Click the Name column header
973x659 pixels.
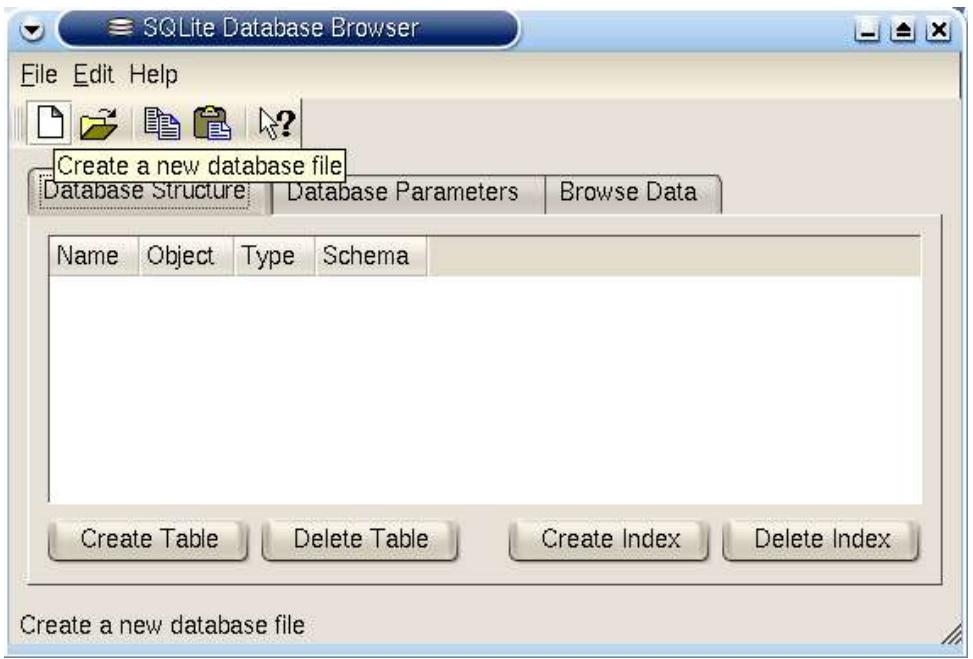[x=93, y=256]
